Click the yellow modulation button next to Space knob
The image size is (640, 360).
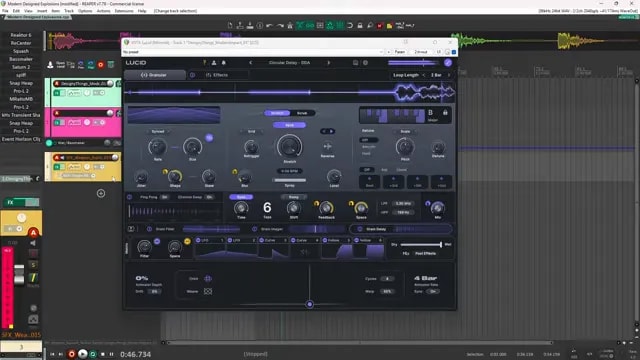tap(187, 242)
